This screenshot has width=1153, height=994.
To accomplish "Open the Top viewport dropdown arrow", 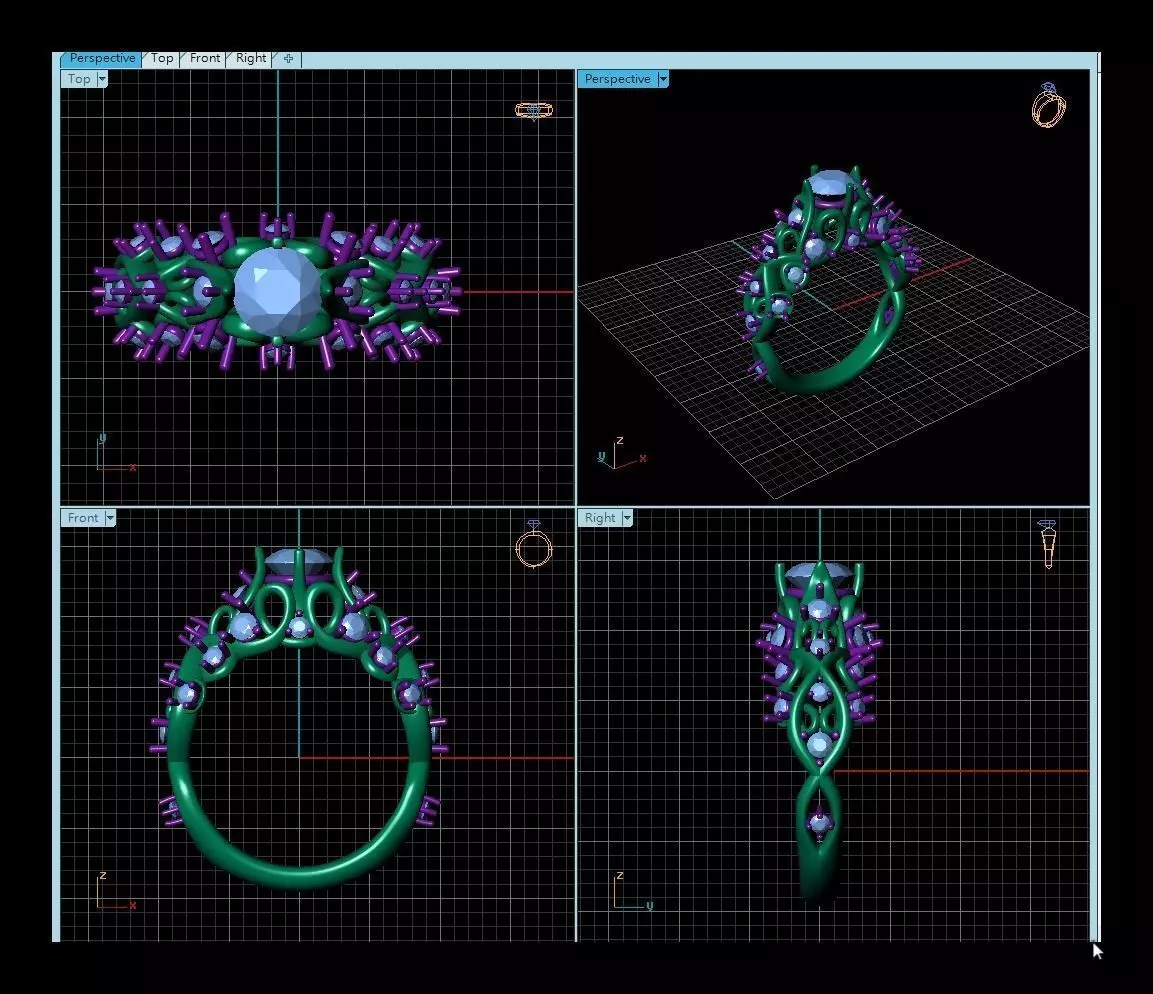I will (x=102, y=79).
